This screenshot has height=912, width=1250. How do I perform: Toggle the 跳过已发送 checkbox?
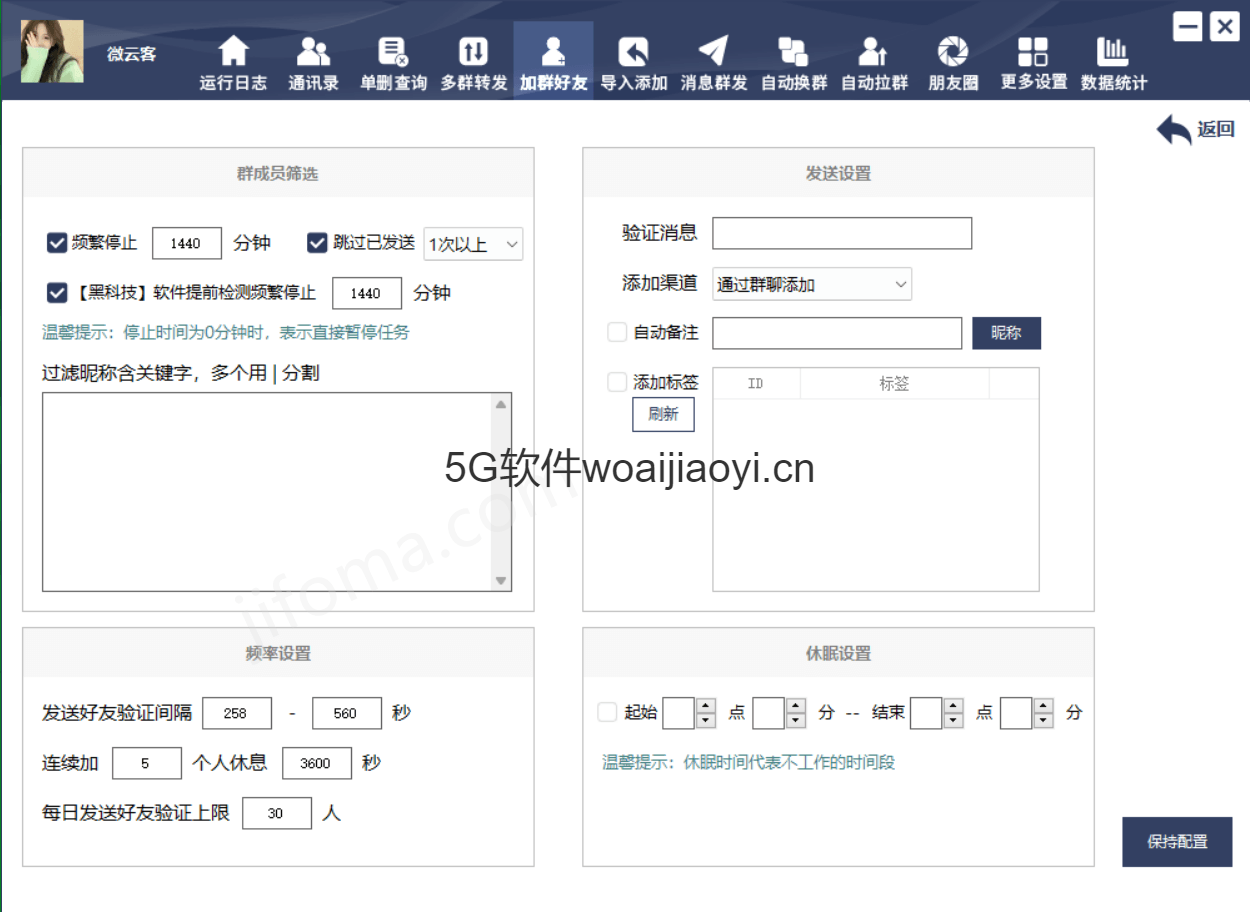(317, 242)
